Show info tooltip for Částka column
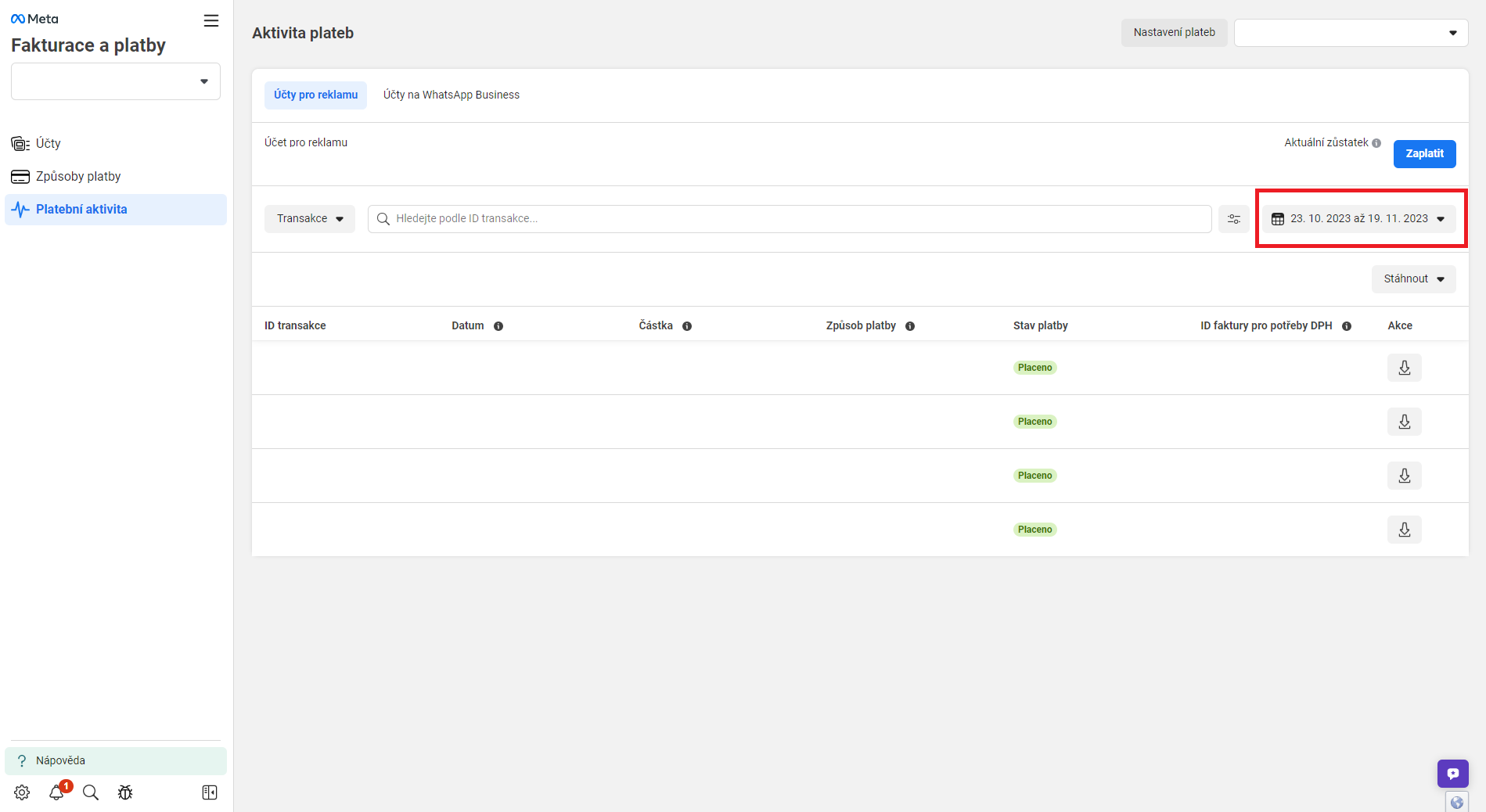Image resolution: width=1486 pixels, height=812 pixels. (687, 326)
